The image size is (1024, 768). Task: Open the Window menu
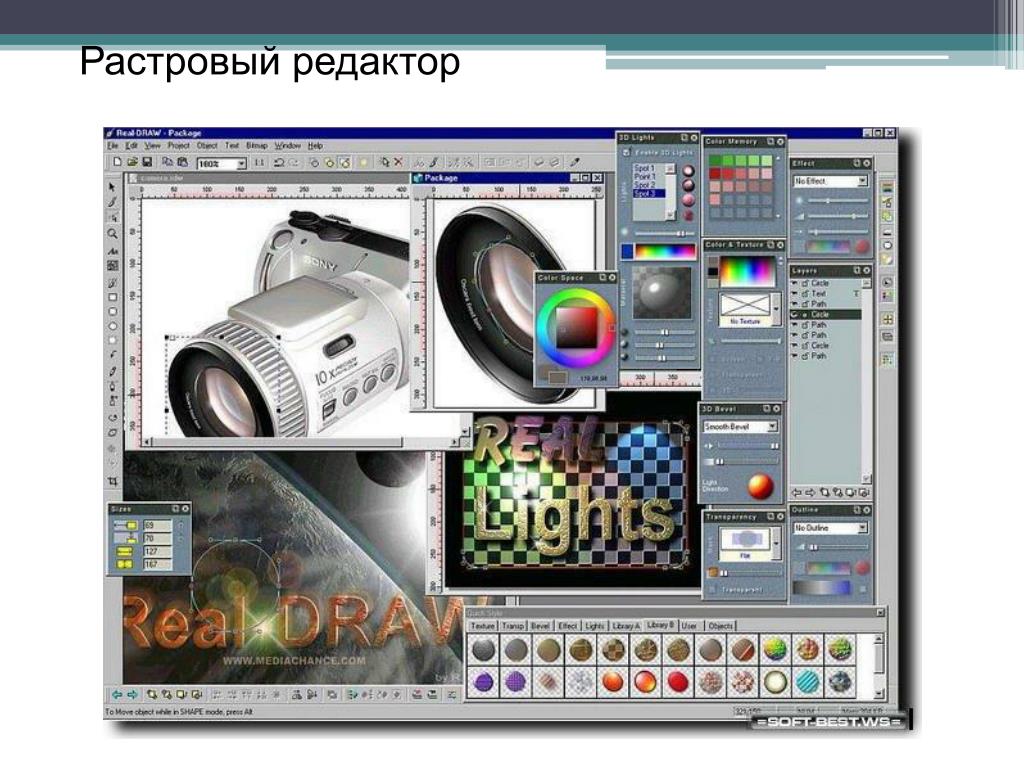click(x=287, y=146)
